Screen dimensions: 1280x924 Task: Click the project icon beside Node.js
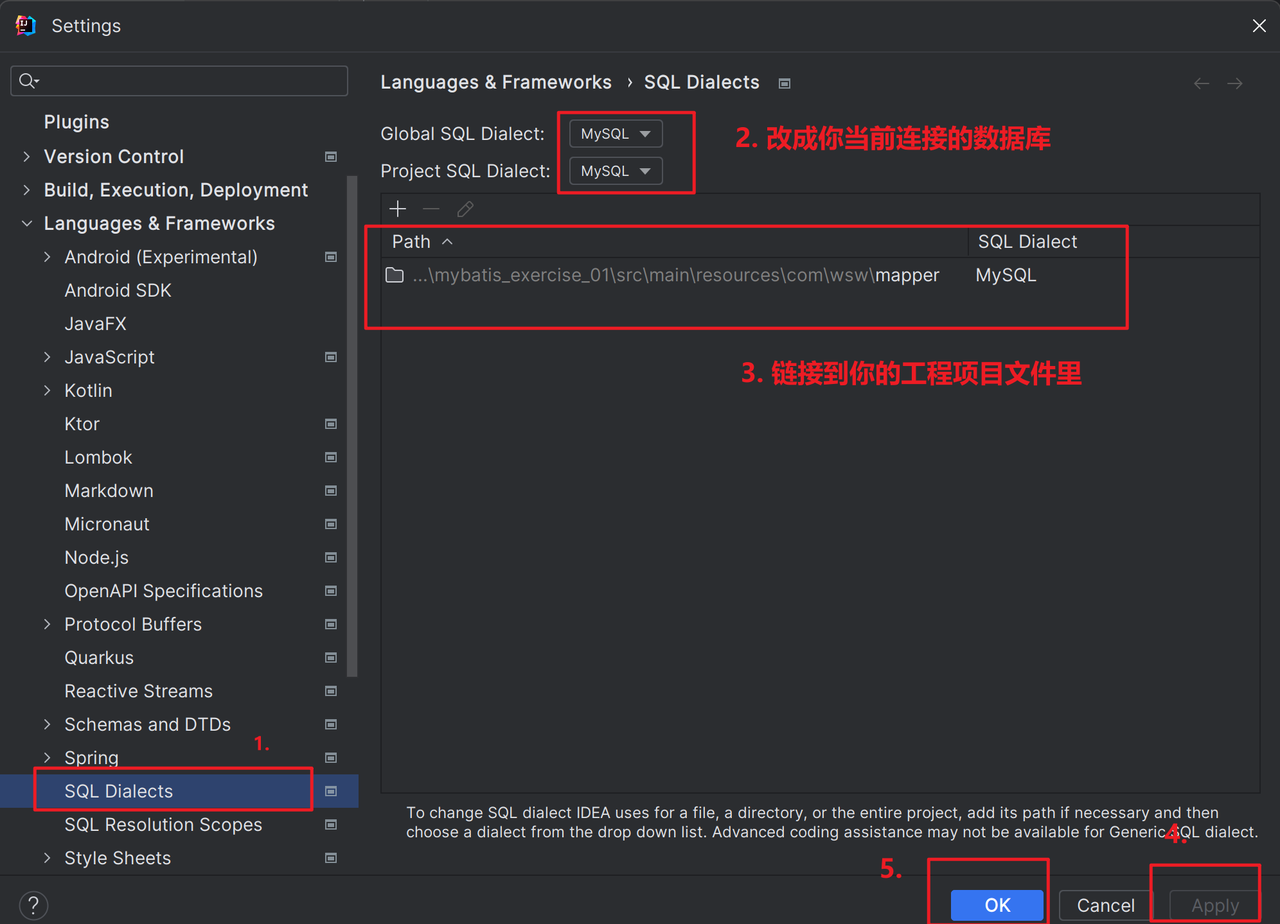click(331, 557)
